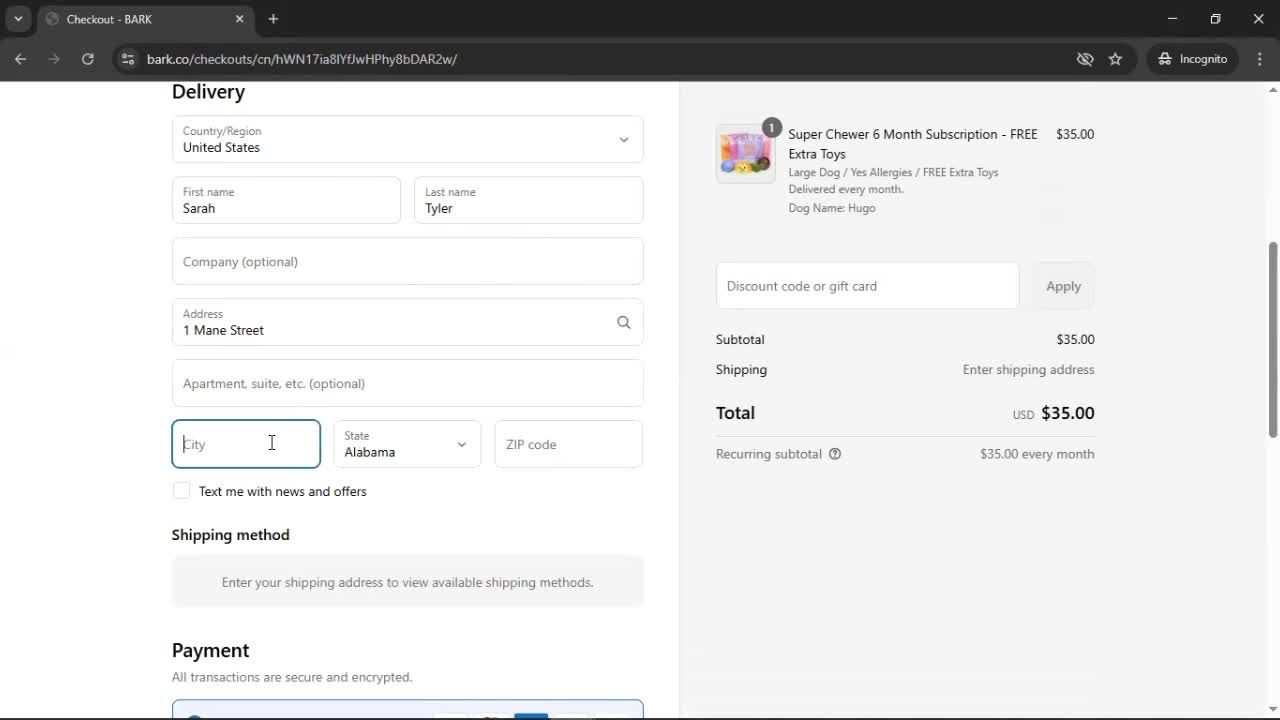Click the tracking protection eye icon
The height and width of the screenshot is (720, 1280).
point(1085,59)
